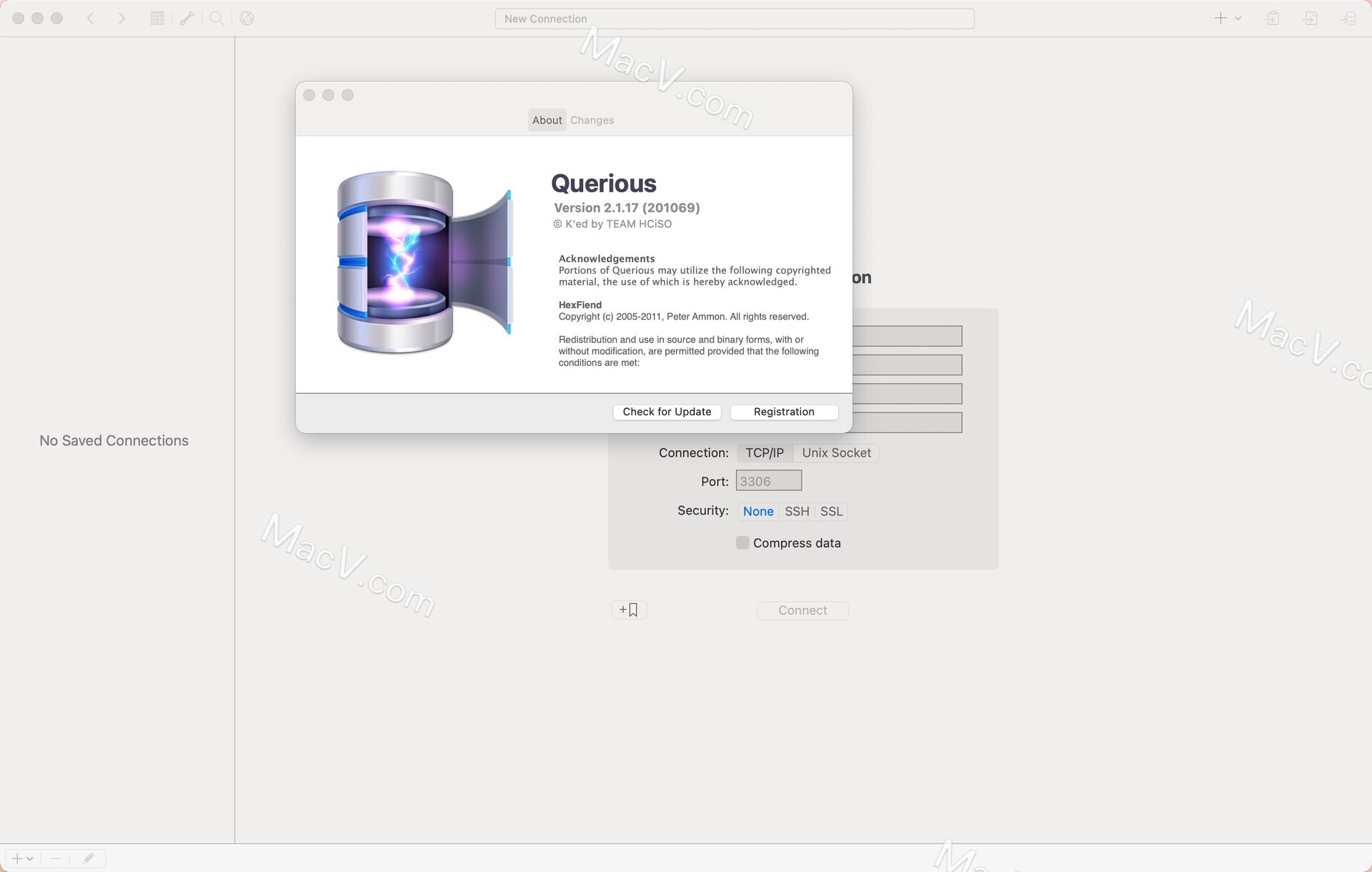Viewport: 1372px width, 872px height.
Task: Go back with the left arrow toolbar button
Action: pyautogui.click(x=91, y=19)
